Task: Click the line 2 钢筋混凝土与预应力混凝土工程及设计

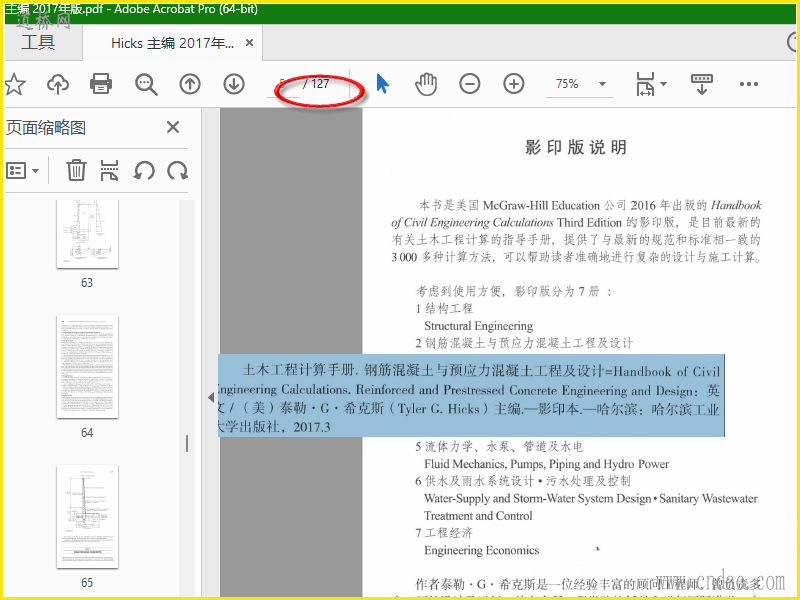Action: [x=524, y=343]
